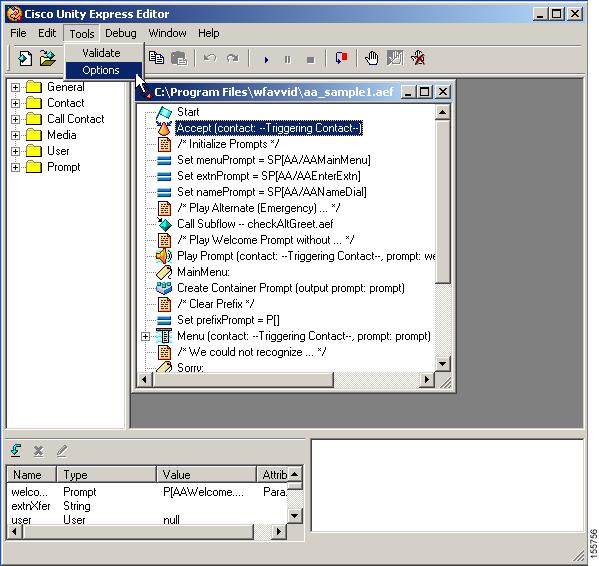Open the Debug menu
Viewport: 599px width, 566px height.
click(121, 33)
